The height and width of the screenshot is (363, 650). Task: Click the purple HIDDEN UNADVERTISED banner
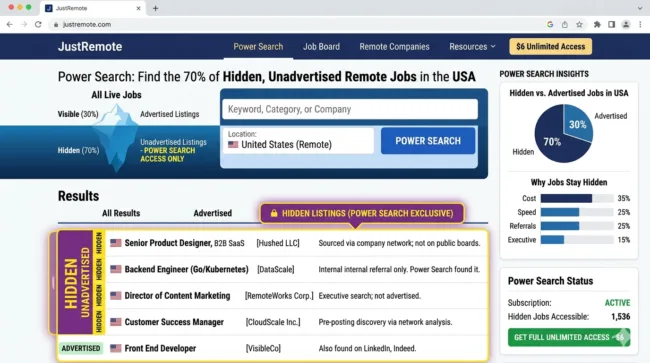tap(75, 283)
